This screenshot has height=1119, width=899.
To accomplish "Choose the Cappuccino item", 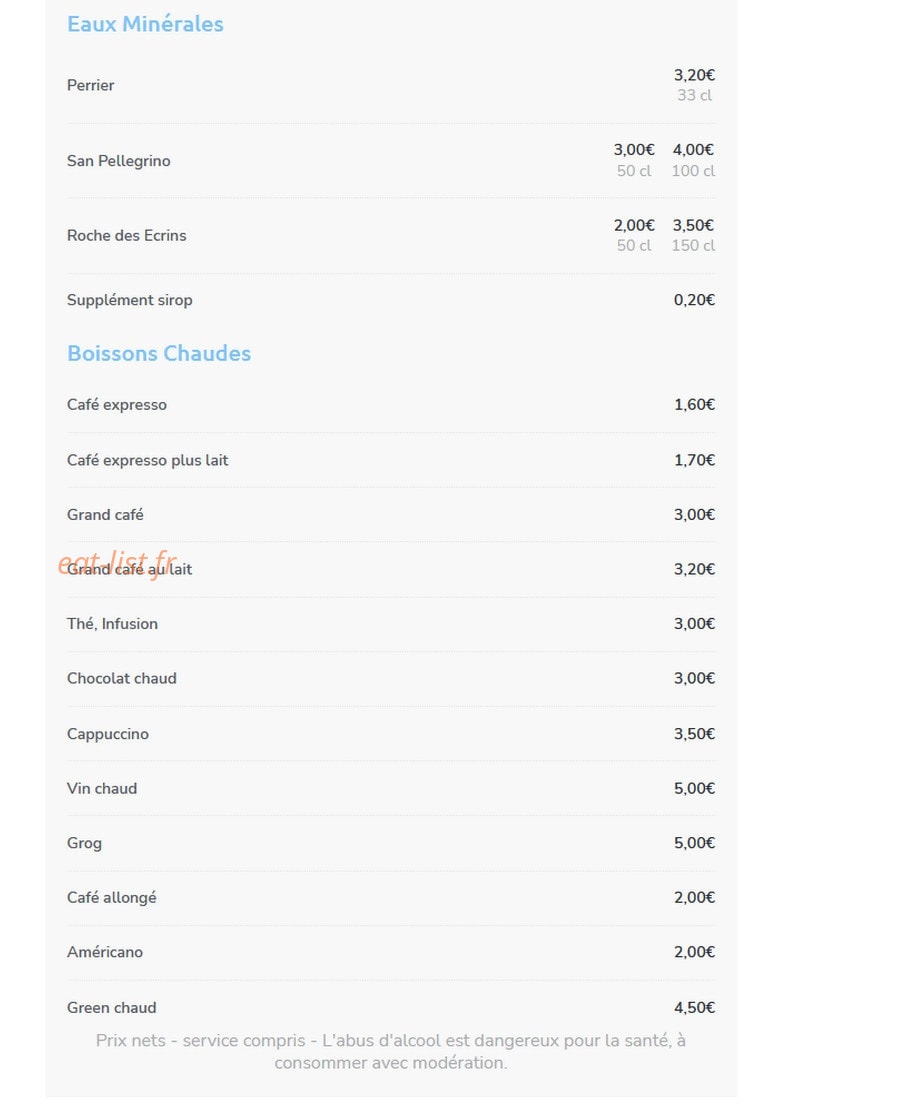I will click(391, 734).
